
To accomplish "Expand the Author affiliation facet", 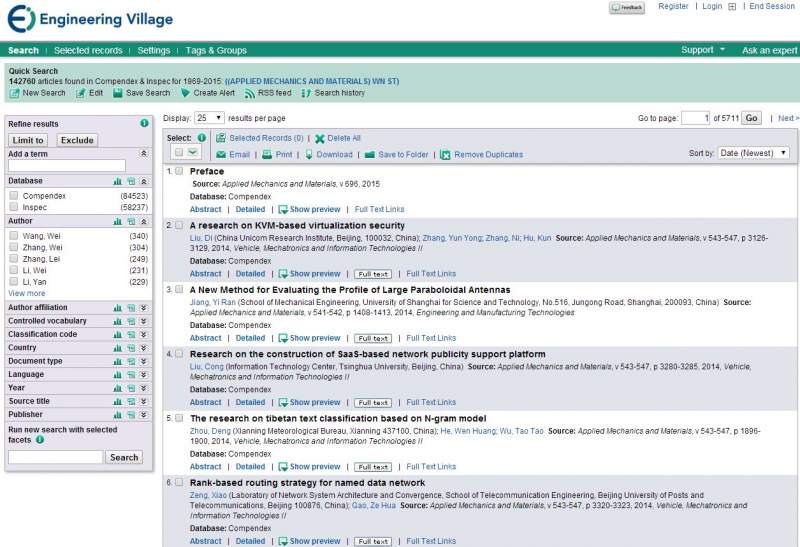I will 144,308.
